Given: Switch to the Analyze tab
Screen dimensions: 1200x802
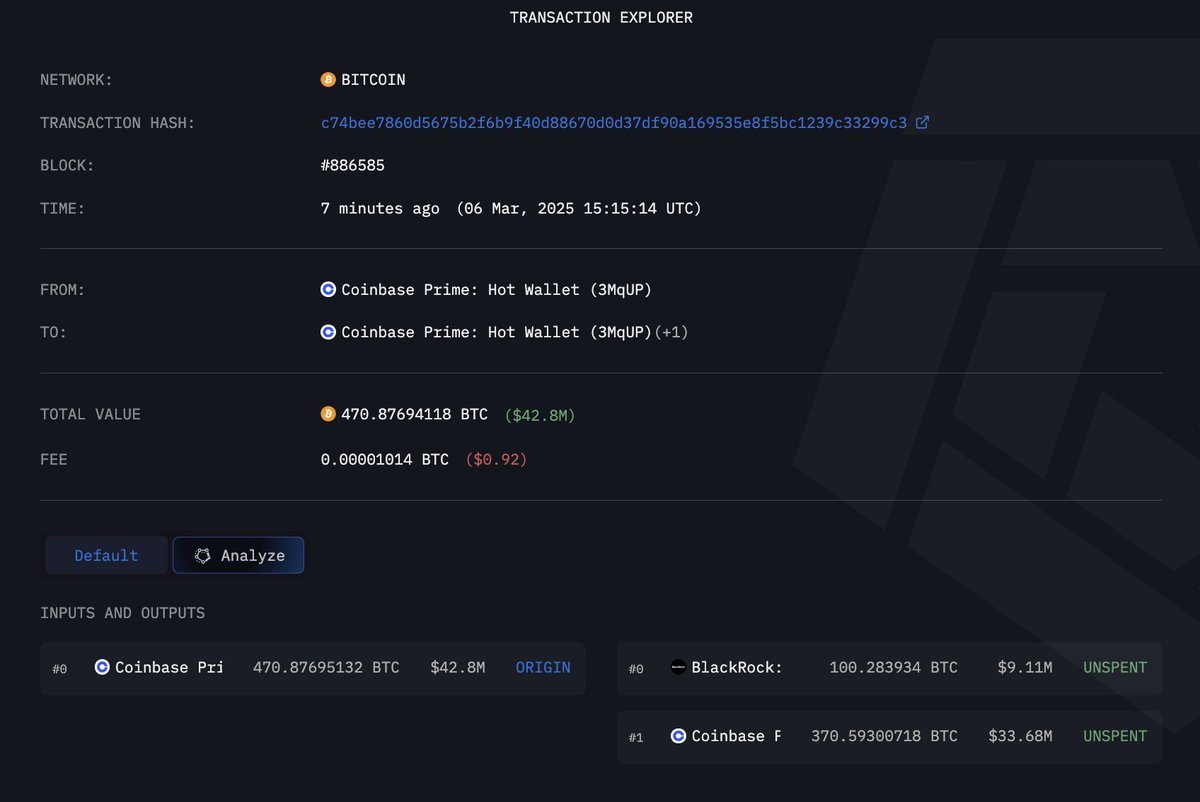Looking at the screenshot, I should coord(238,555).
